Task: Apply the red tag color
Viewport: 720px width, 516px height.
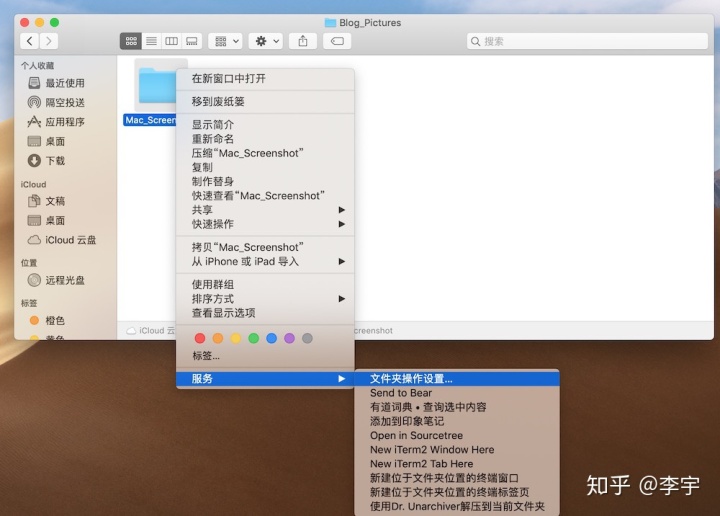Action: pyautogui.click(x=200, y=338)
